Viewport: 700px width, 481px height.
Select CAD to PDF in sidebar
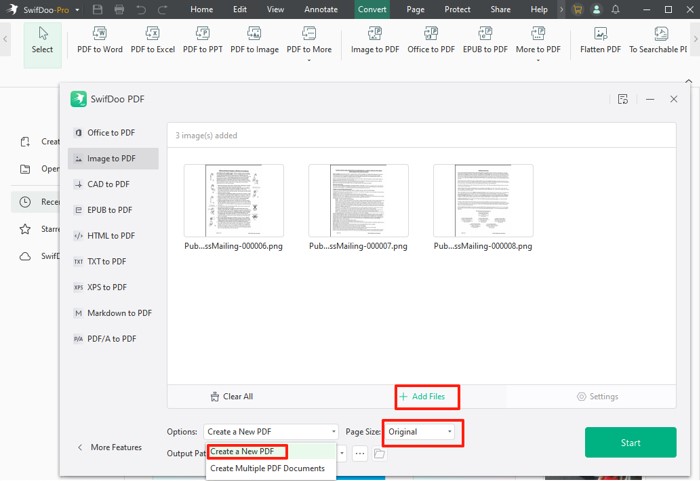tap(113, 184)
